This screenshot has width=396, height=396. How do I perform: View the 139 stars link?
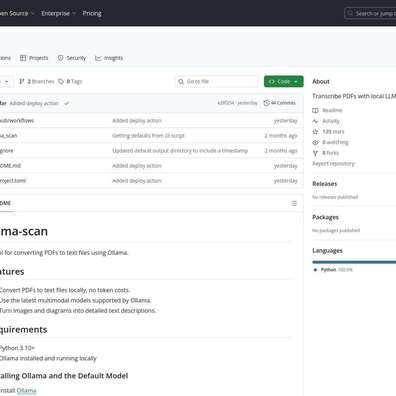(333, 132)
